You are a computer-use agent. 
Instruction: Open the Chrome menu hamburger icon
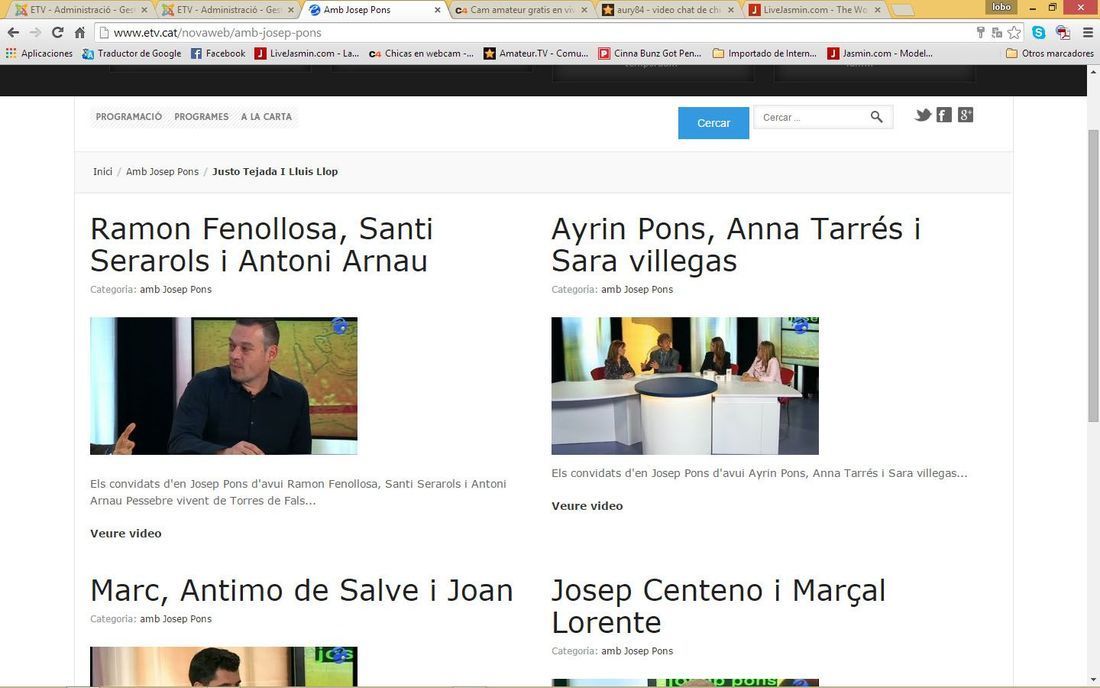(x=1088, y=32)
